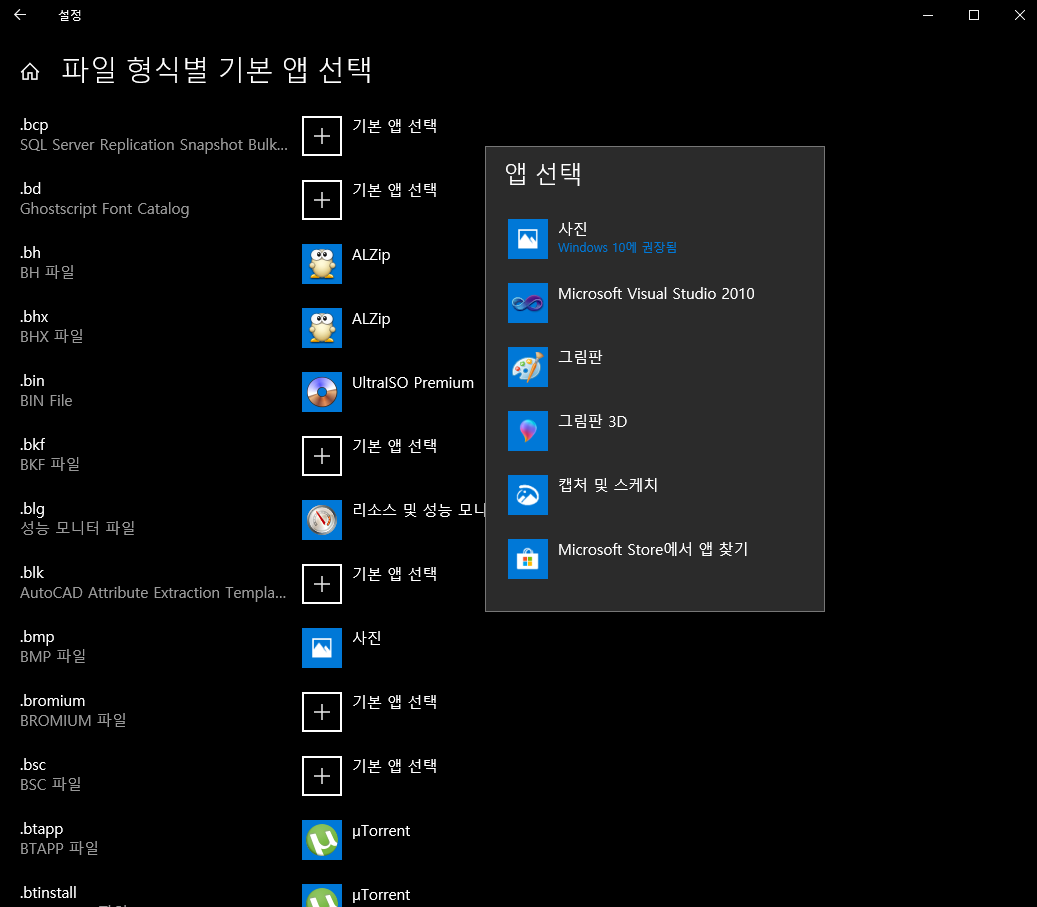Open the Settings home icon
This screenshot has width=1037, height=907.
tap(30, 71)
